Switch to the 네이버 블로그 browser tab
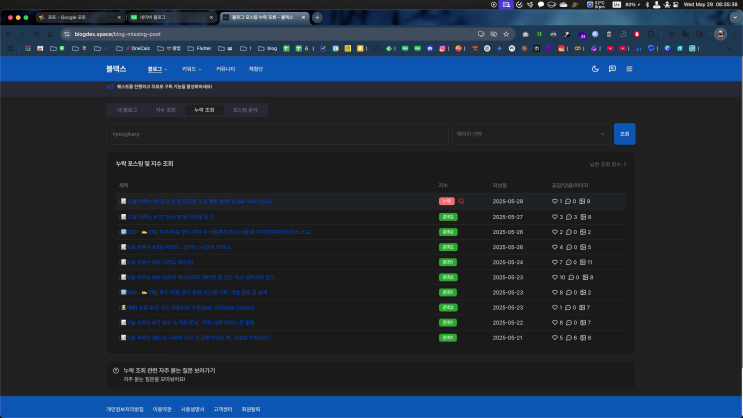743x418 pixels. pyautogui.click(x=171, y=17)
